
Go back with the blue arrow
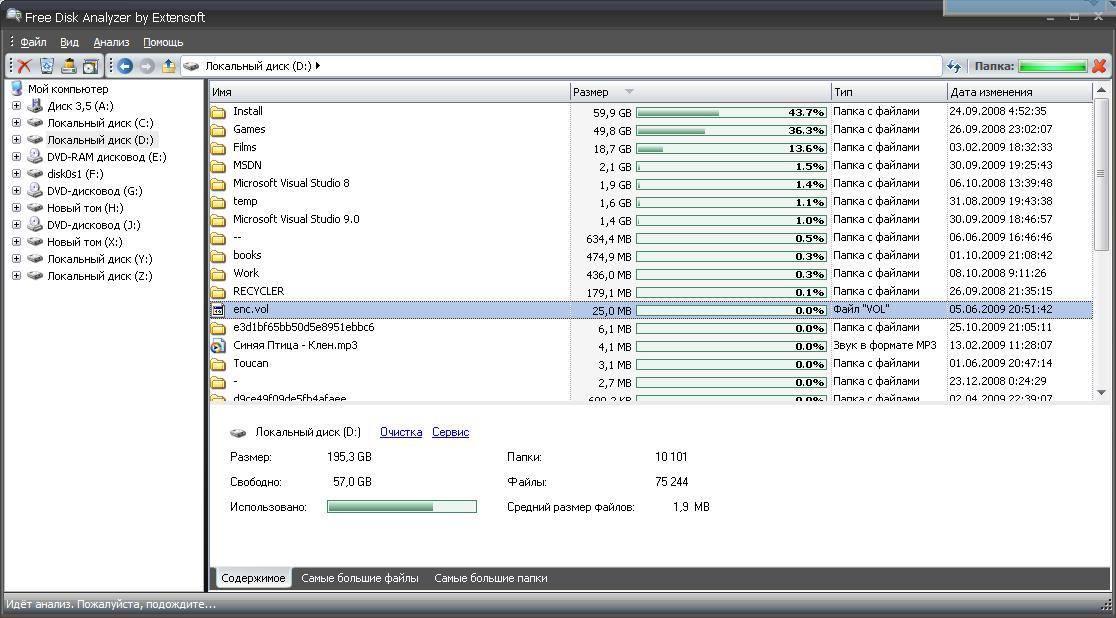pos(125,66)
